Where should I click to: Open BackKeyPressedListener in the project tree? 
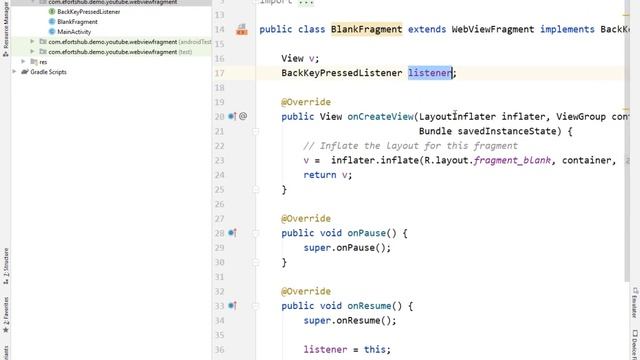click(x=89, y=12)
